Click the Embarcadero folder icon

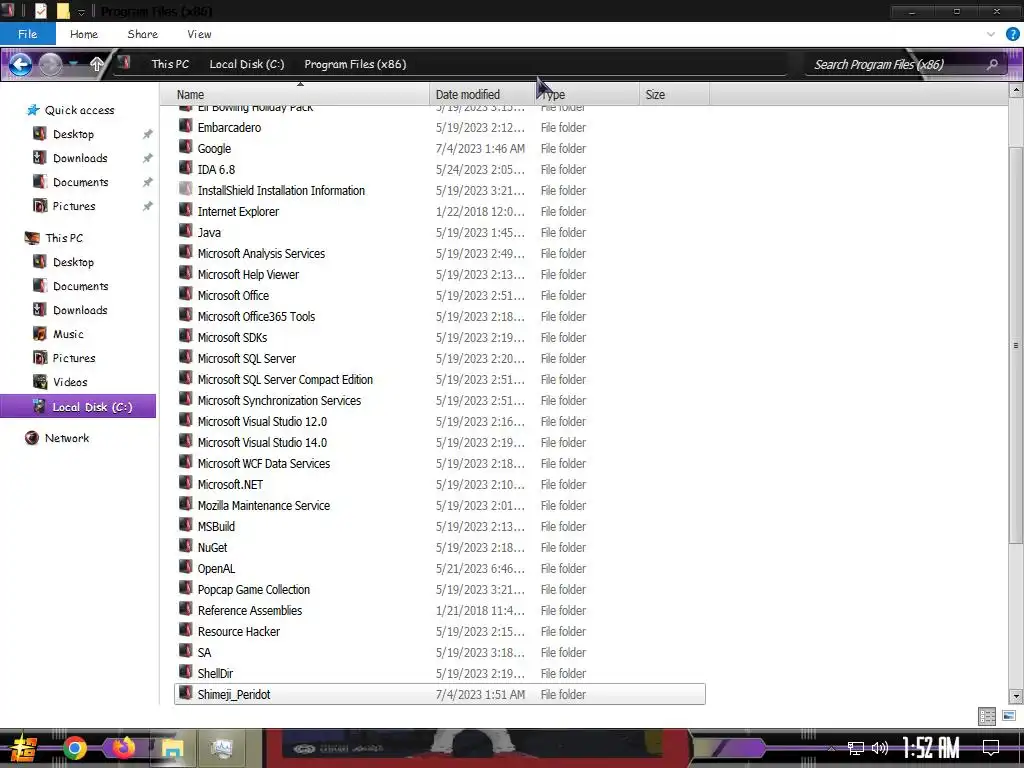coord(185,127)
